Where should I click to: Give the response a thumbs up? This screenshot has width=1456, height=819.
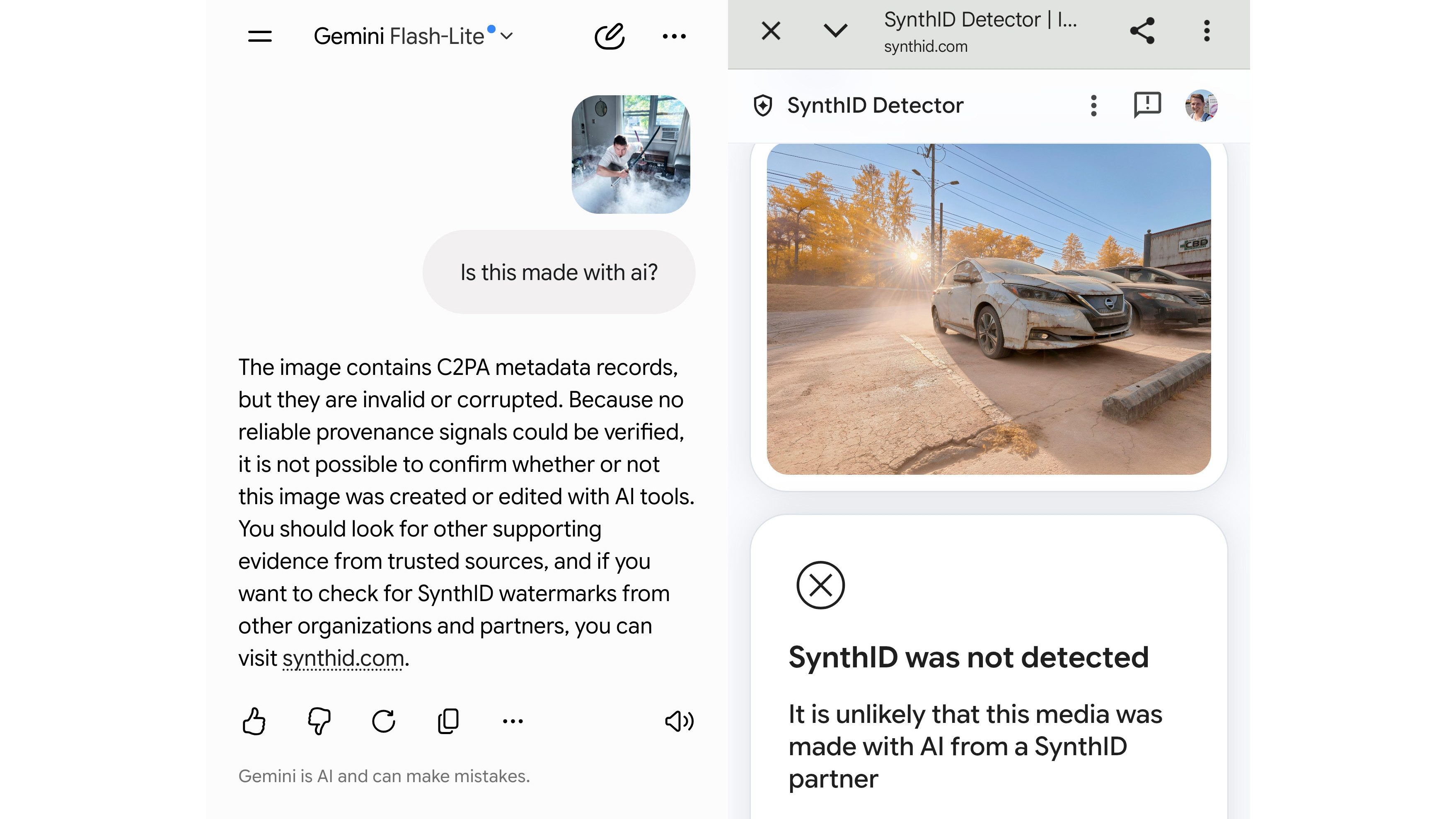pos(254,721)
